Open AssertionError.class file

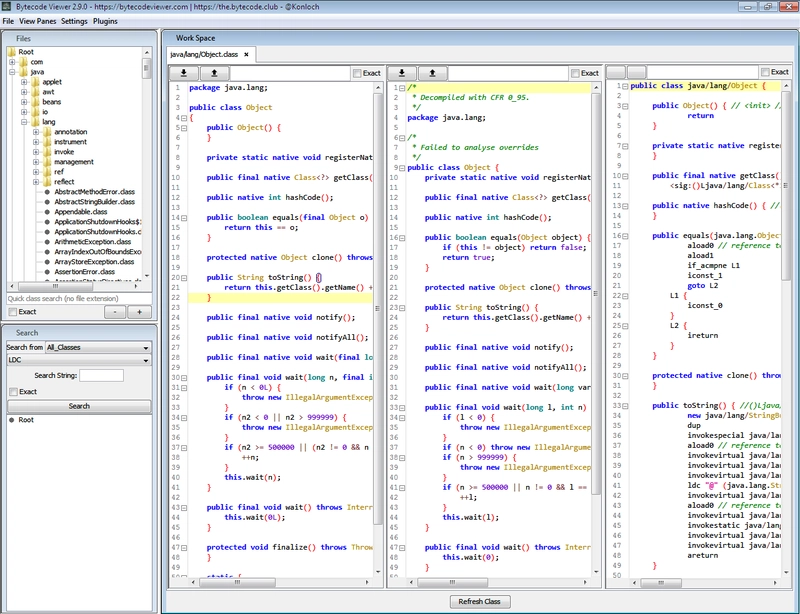coord(84,272)
